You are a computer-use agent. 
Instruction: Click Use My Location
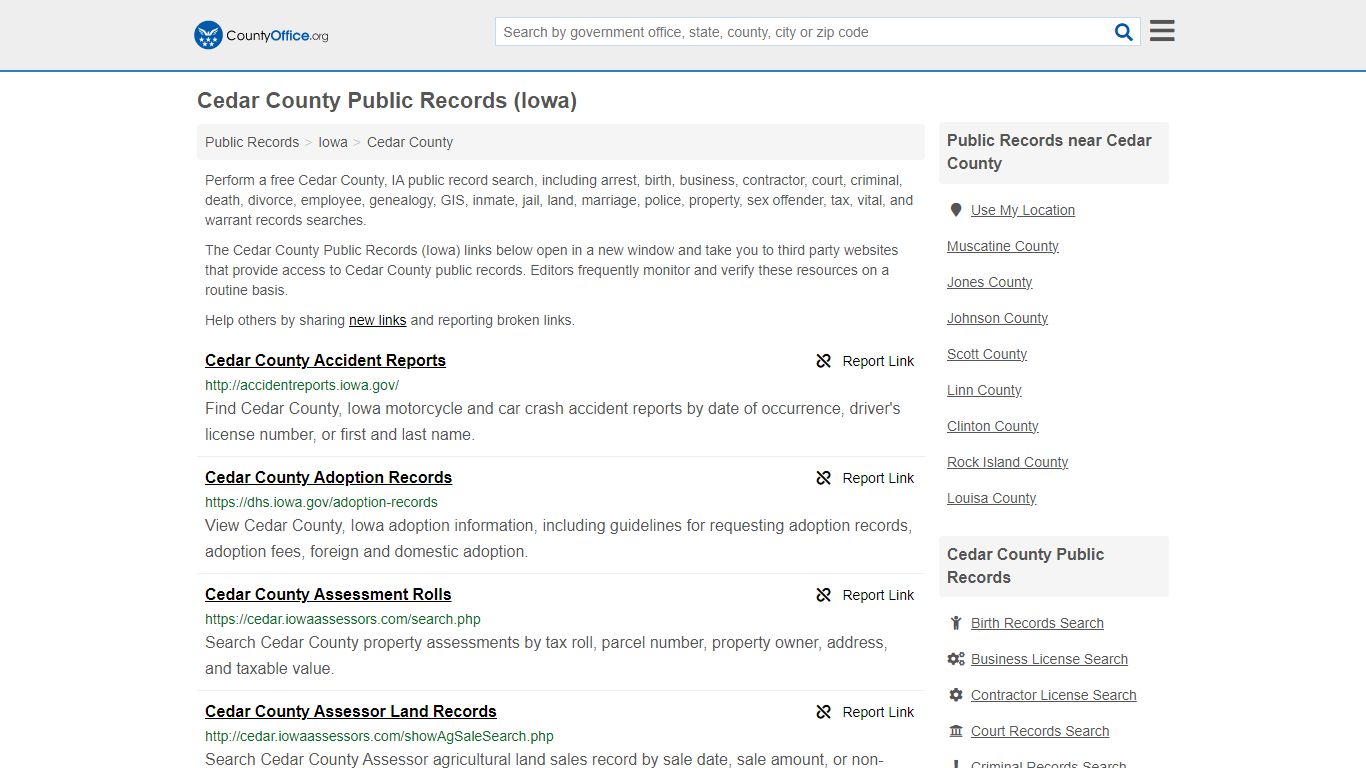[x=1023, y=210]
